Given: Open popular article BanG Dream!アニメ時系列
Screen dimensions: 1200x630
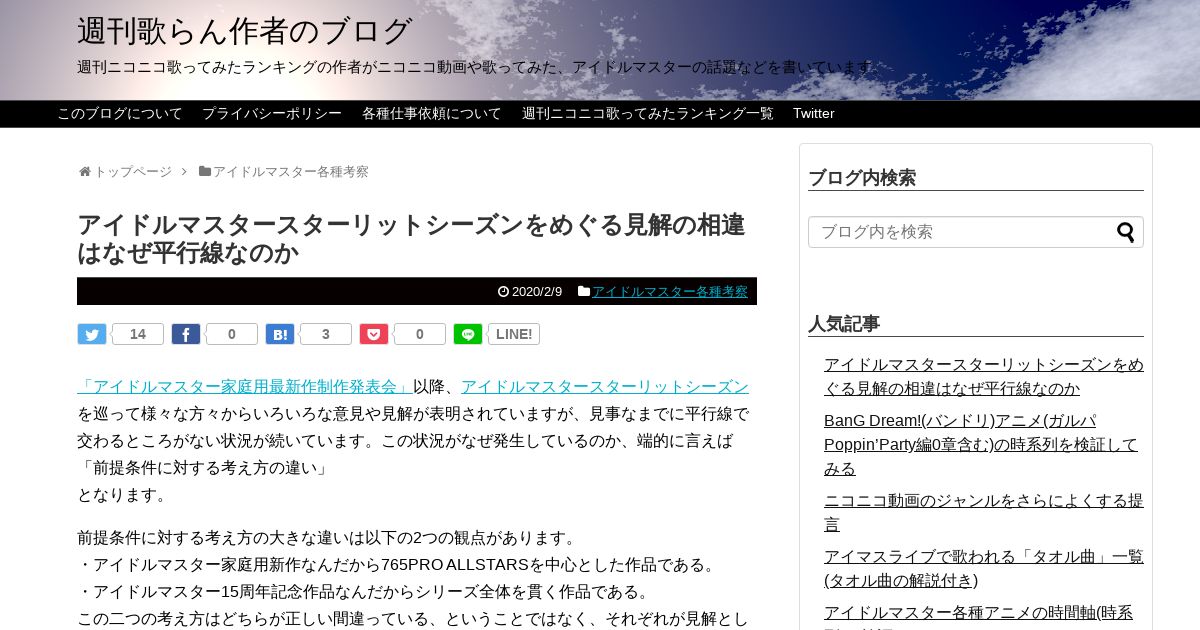Looking at the screenshot, I should point(981,444).
